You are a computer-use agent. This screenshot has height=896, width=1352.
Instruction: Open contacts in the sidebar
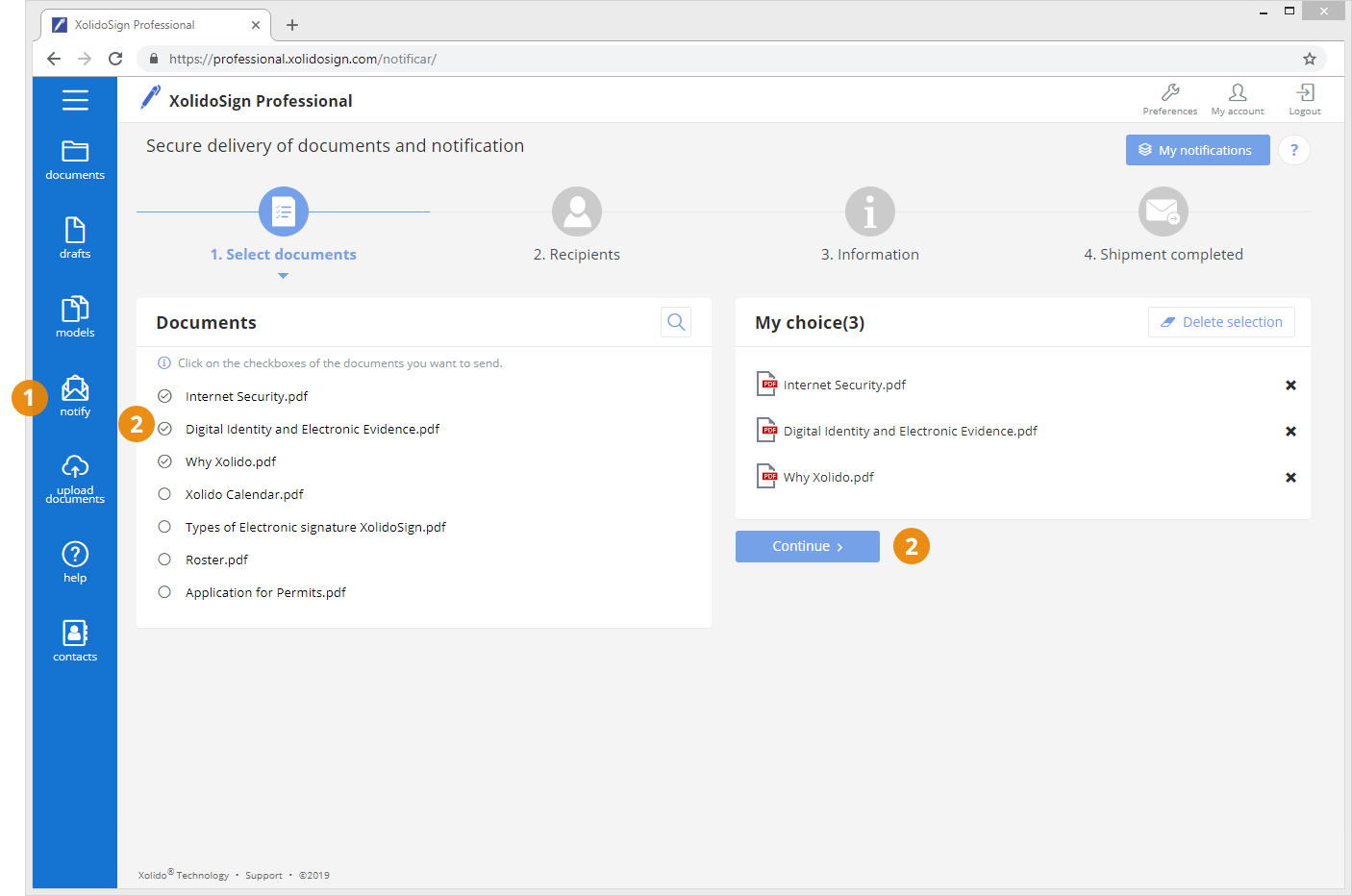tap(75, 641)
